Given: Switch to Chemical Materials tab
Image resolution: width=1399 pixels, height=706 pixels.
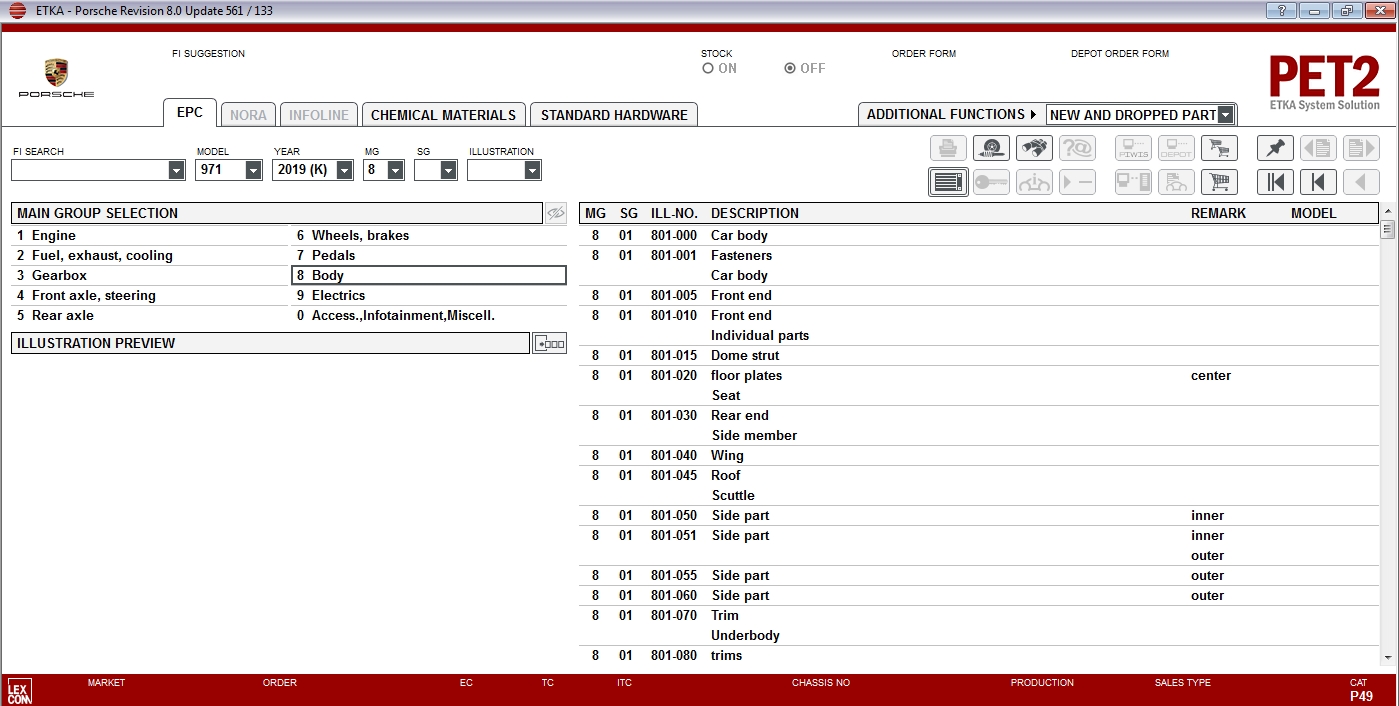Looking at the screenshot, I should tap(443, 115).
